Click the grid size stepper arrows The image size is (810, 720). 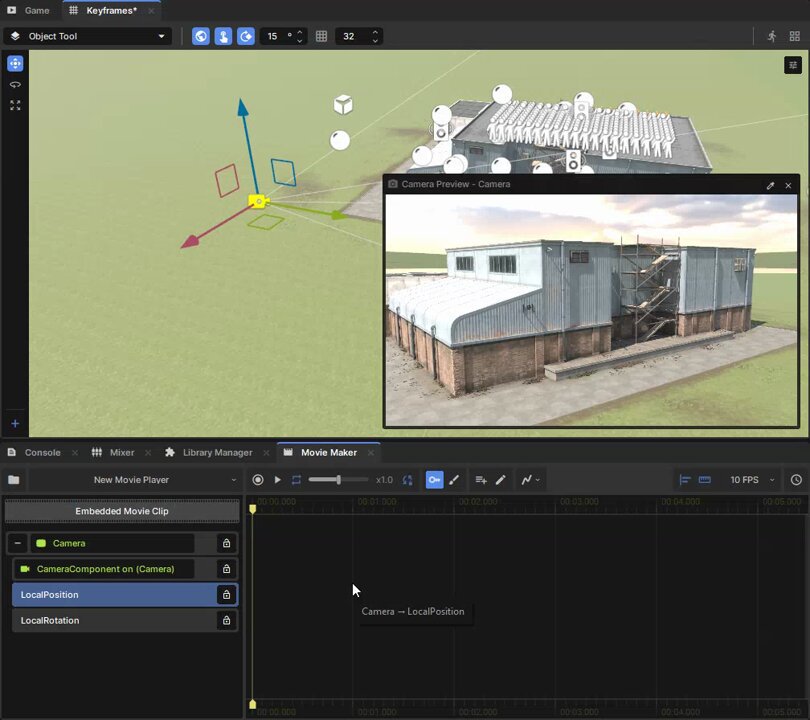(376, 36)
